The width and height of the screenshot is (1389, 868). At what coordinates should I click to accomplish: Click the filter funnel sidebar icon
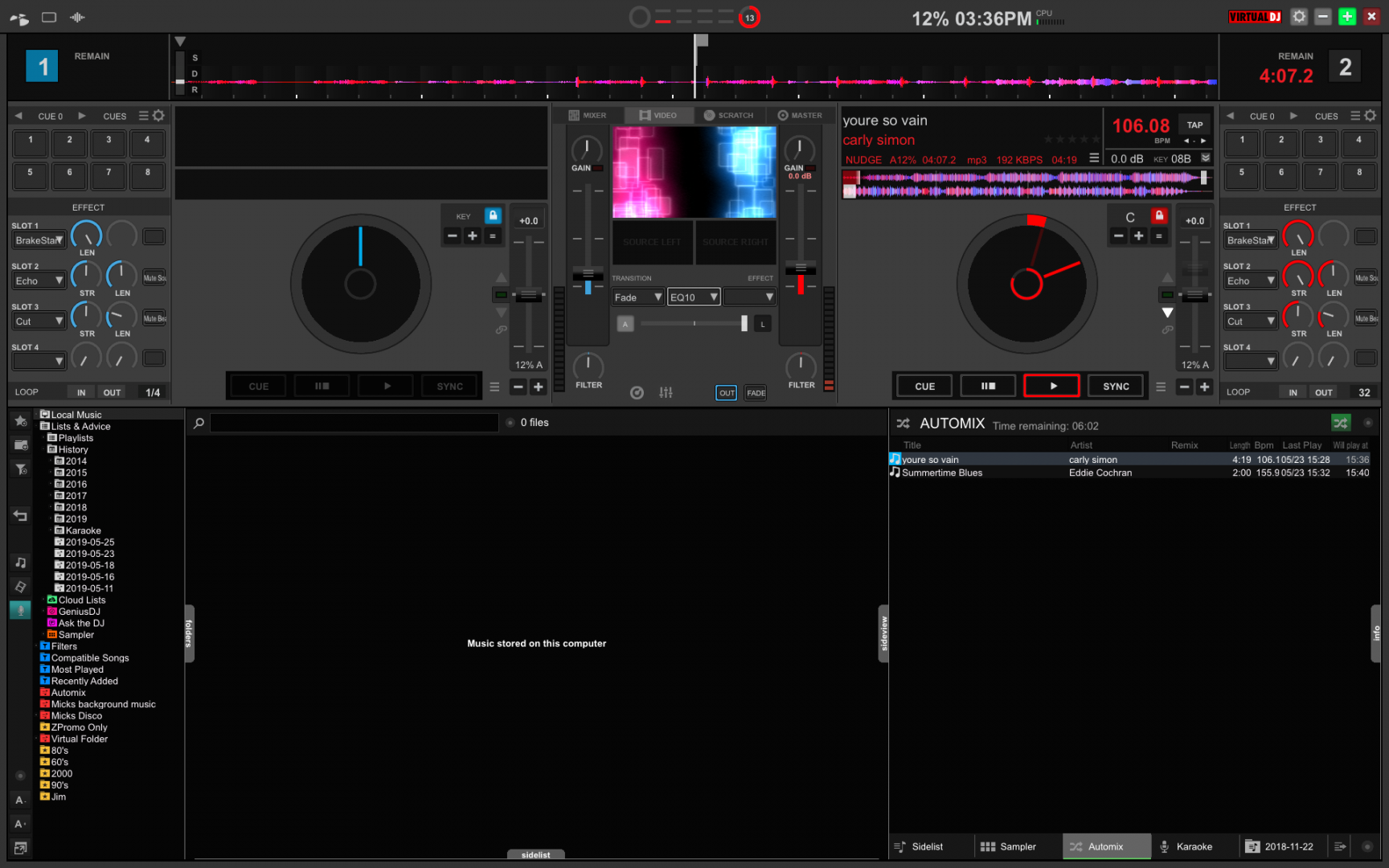[x=20, y=469]
